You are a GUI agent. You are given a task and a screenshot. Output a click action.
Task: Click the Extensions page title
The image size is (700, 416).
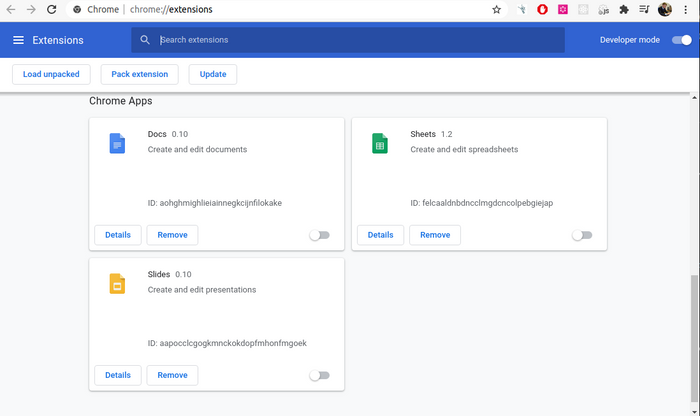pos(58,40)
